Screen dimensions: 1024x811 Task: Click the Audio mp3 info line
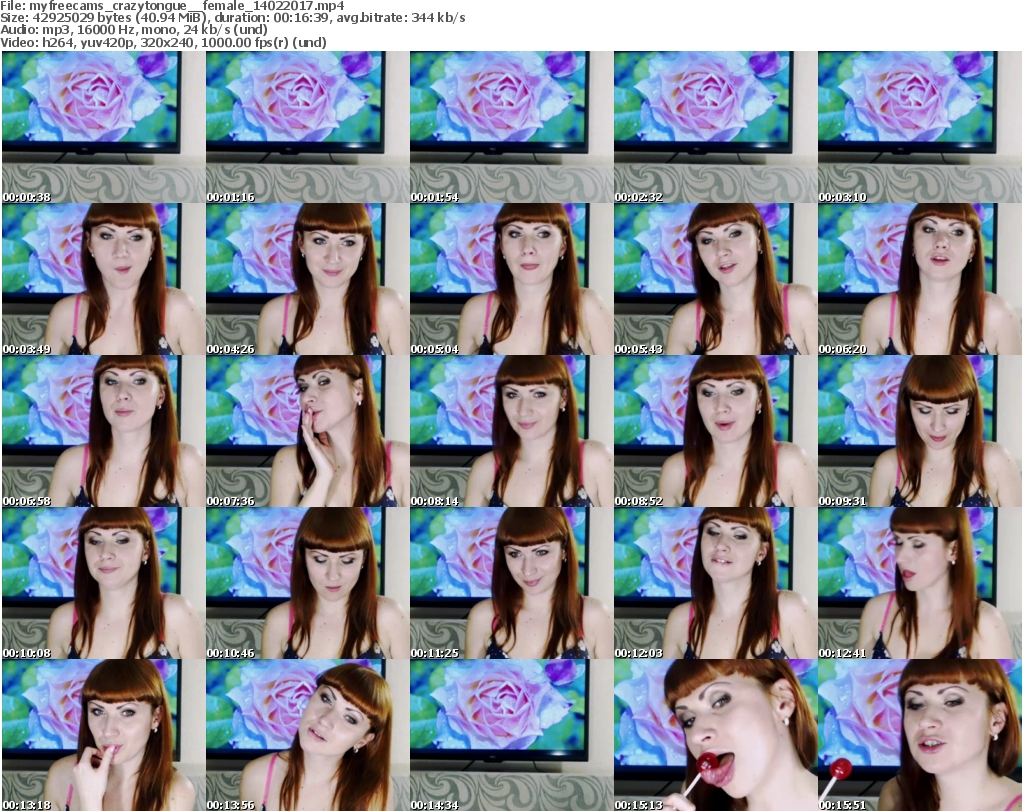(134, 30)
